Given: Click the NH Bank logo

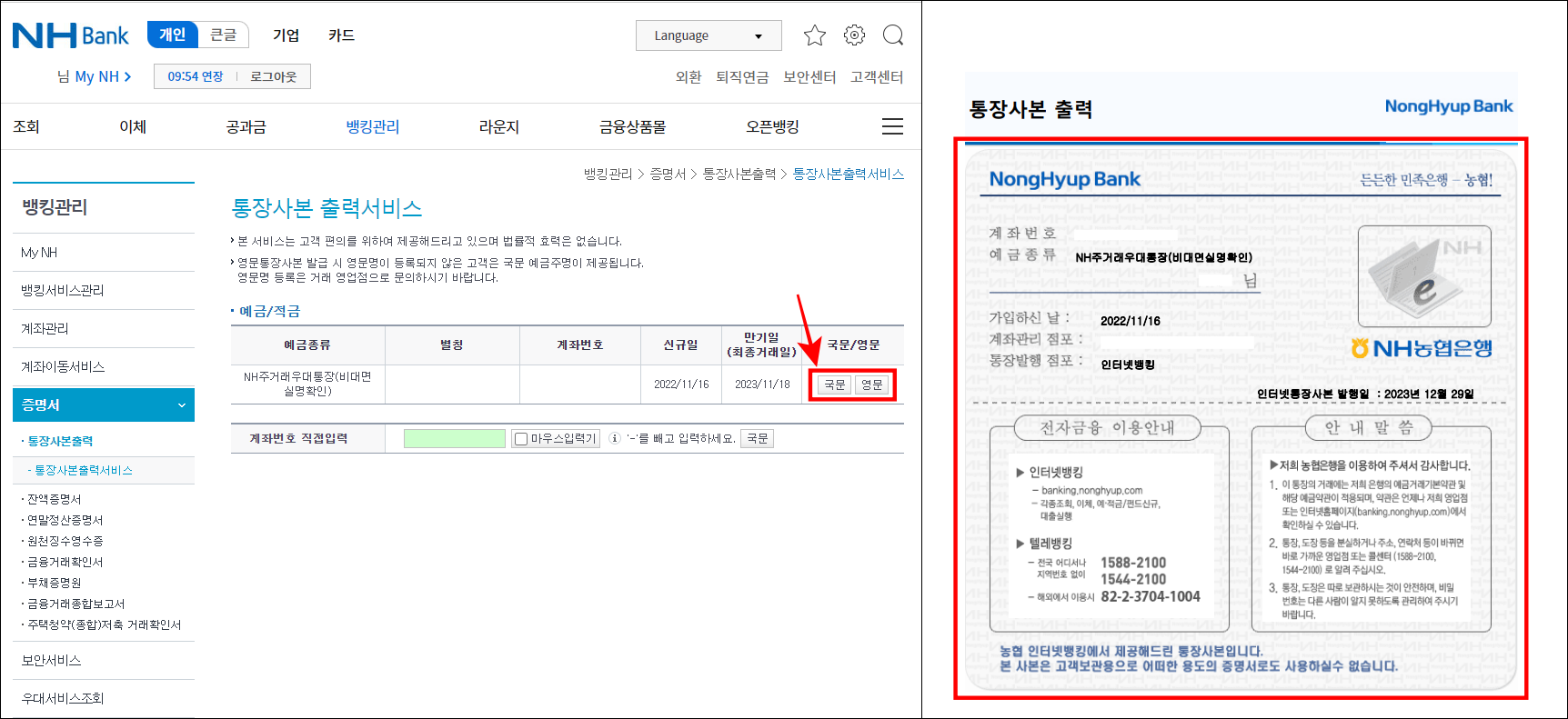Looking at the screenshot, I should click(x=70, y=35).
